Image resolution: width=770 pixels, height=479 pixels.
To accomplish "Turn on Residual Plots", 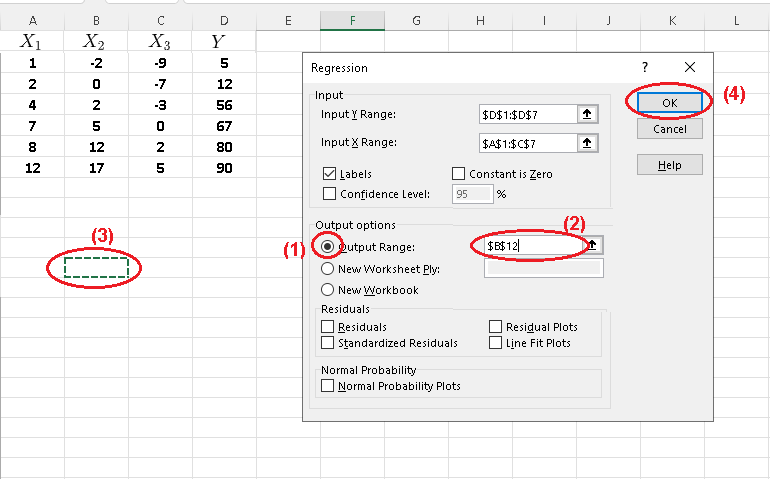I will 496,327.
